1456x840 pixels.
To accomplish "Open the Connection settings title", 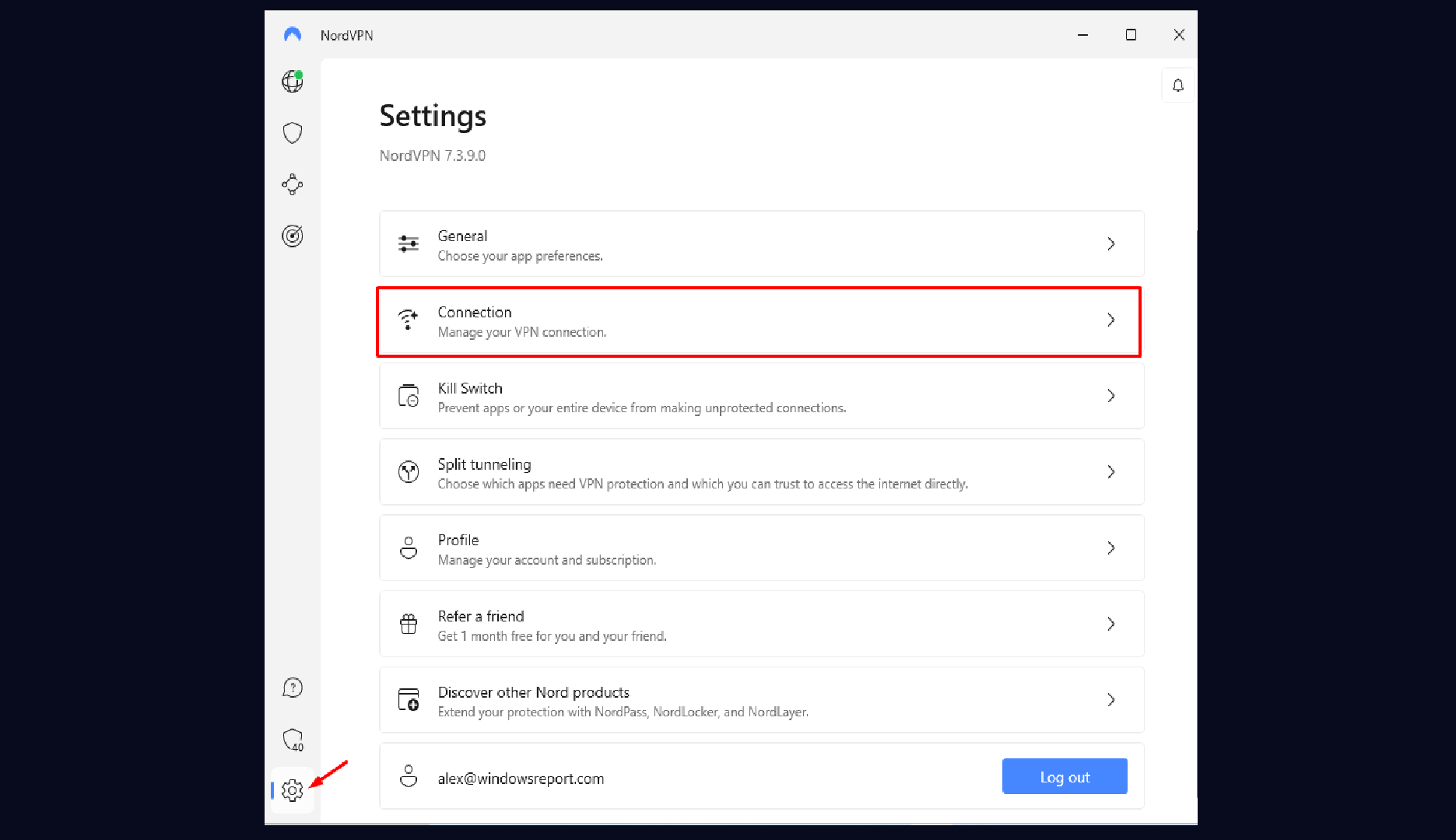I will [x=475, y=312].
